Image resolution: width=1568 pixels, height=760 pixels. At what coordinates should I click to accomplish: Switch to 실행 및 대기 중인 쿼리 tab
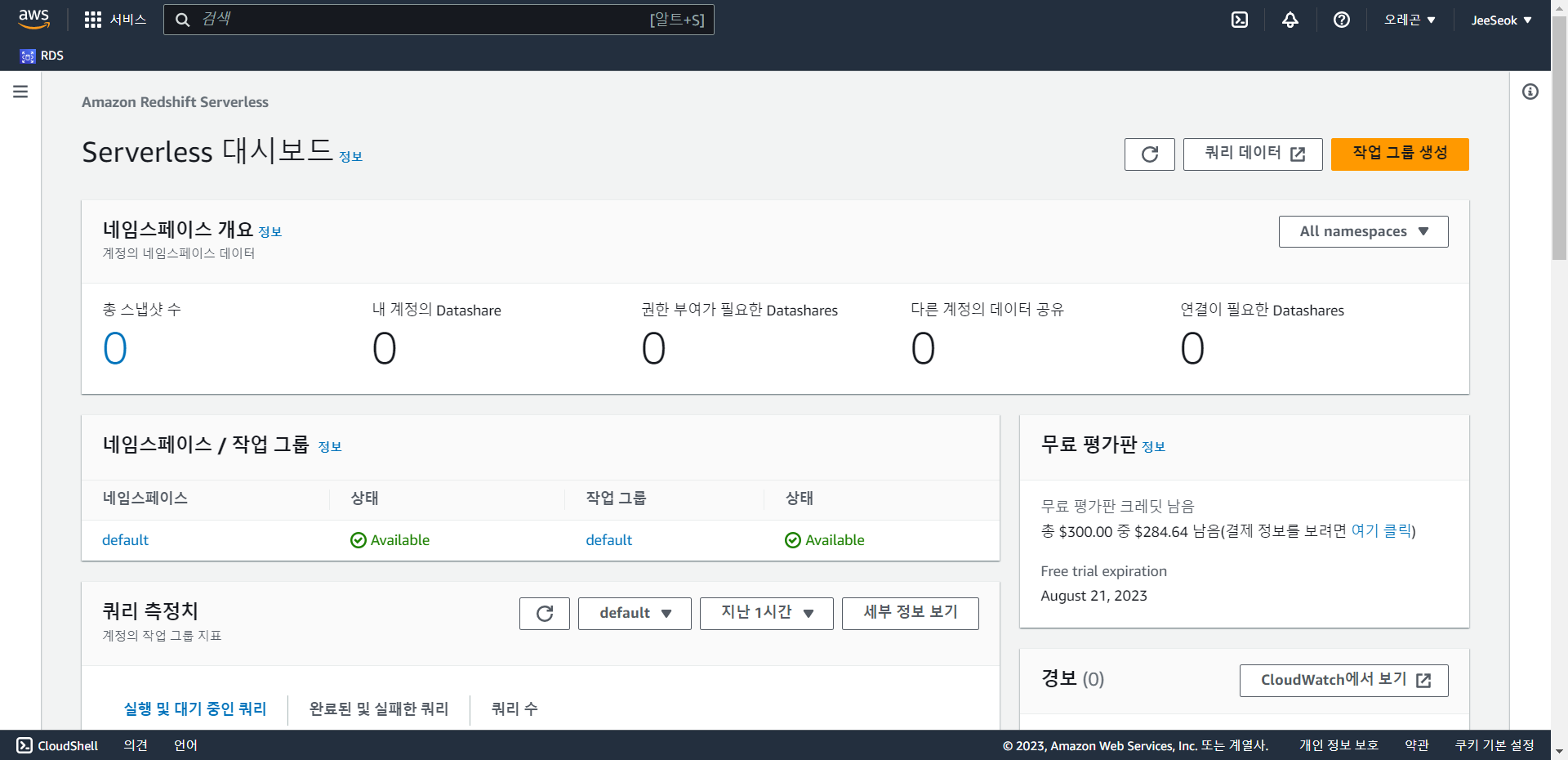pos(195,709)
